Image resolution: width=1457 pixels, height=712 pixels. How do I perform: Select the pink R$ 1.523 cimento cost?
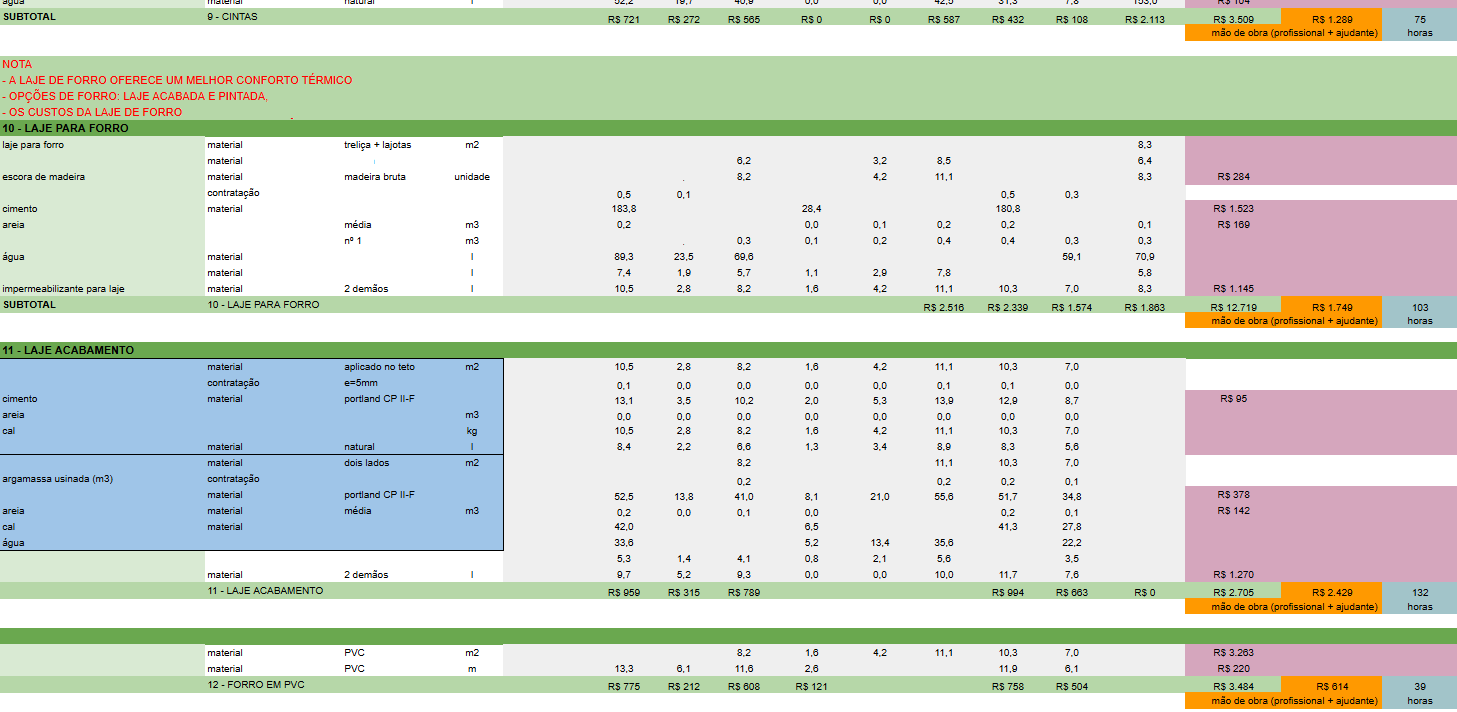[x=1233, y=209]
